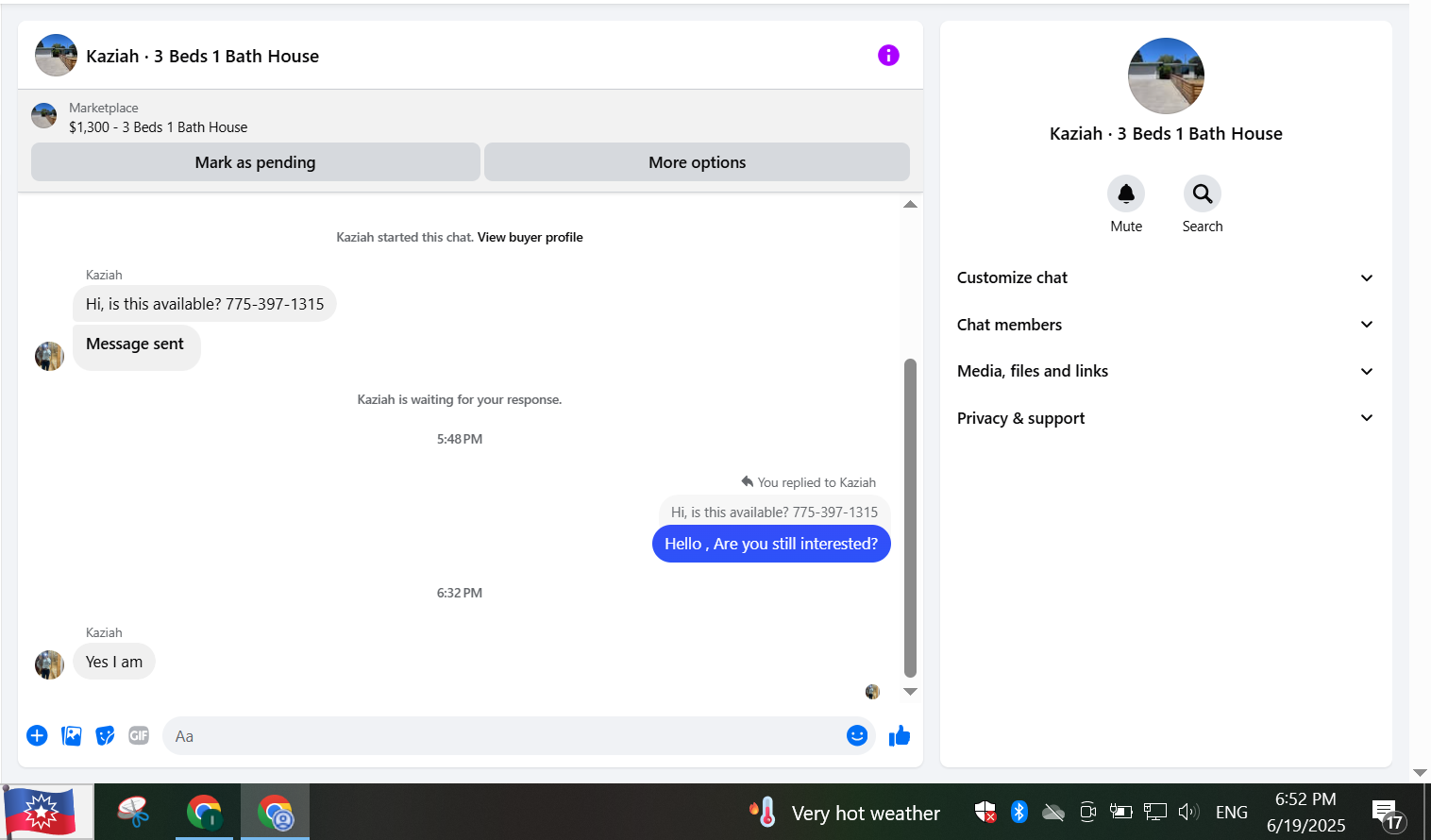Expand Privacy & support section
1431x840 pixels.
coord(1166,418)
